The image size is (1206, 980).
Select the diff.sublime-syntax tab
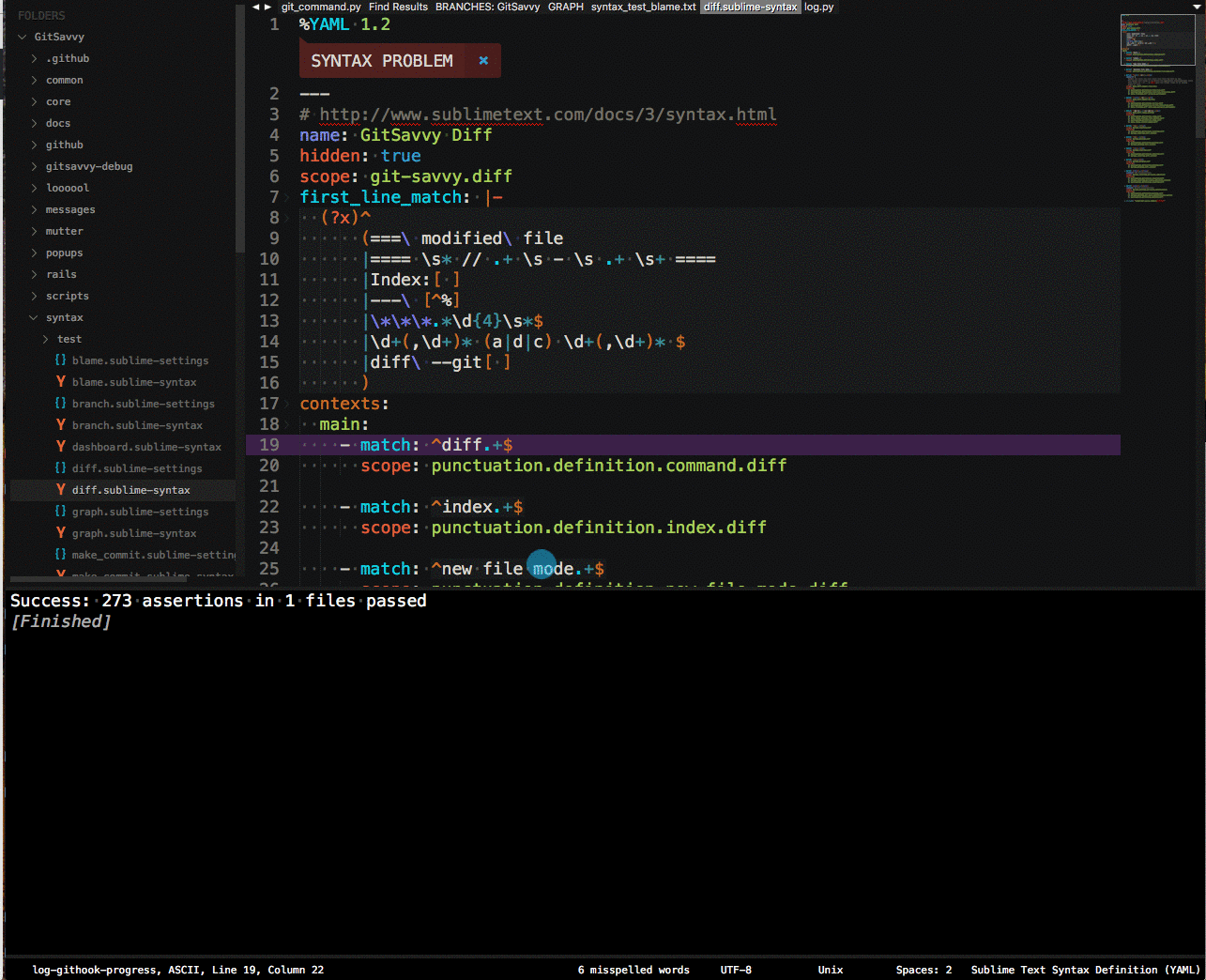click(750, 7)
